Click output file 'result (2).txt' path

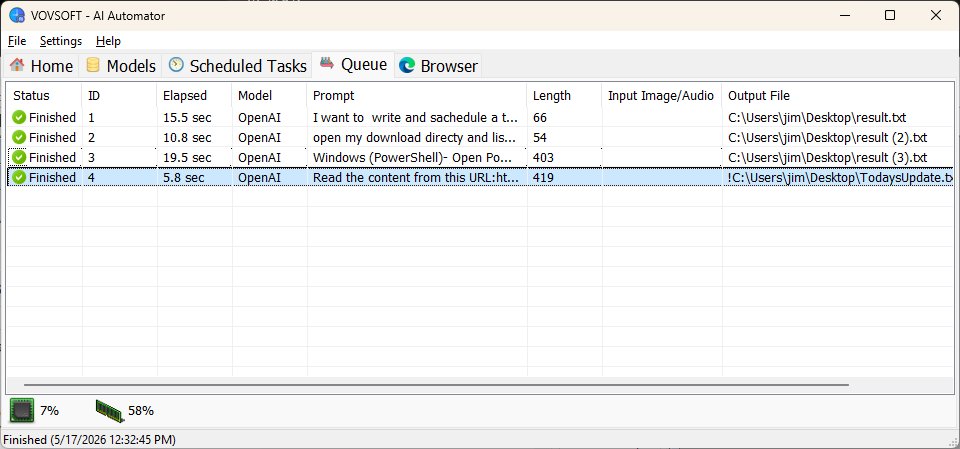tap(828, 137)
